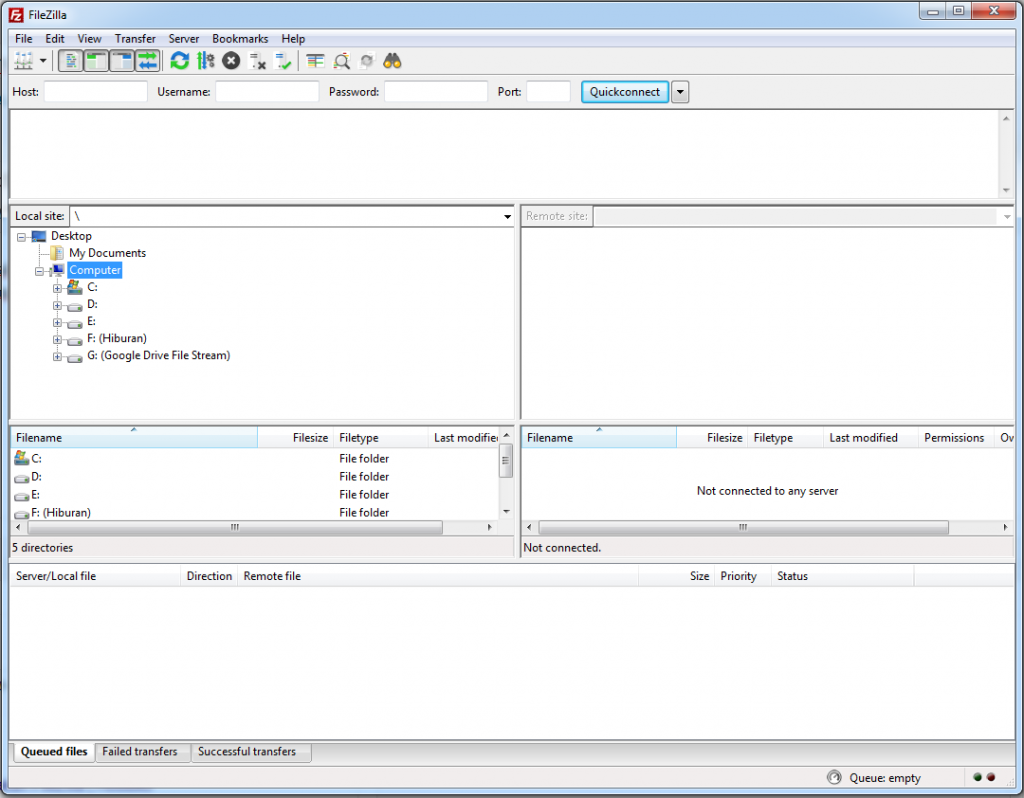Select the C: row in local file list
This screenshot has height=798, width=1024.
tap(255, 458)
